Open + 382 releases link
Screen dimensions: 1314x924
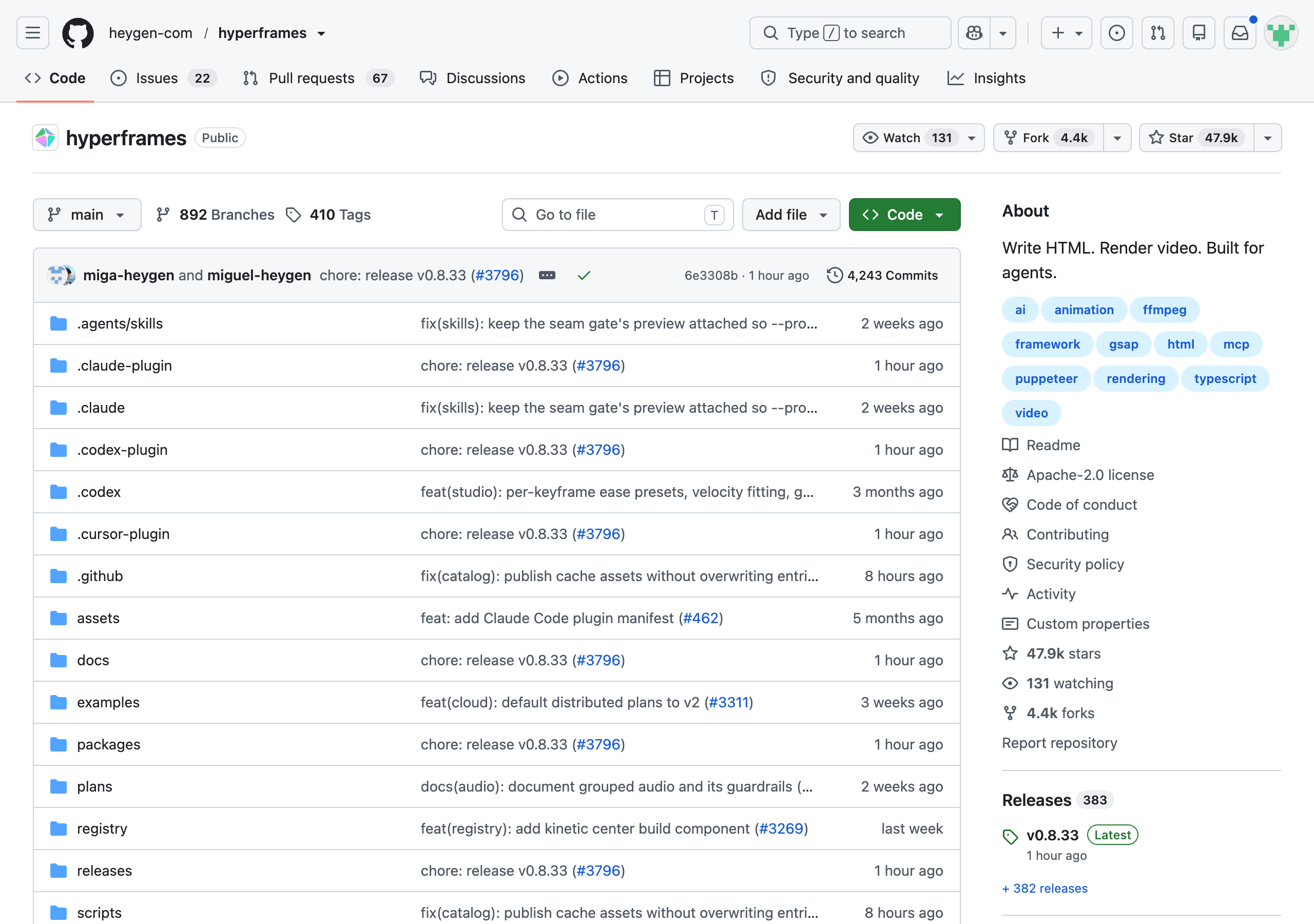[x=1045, y=888]
